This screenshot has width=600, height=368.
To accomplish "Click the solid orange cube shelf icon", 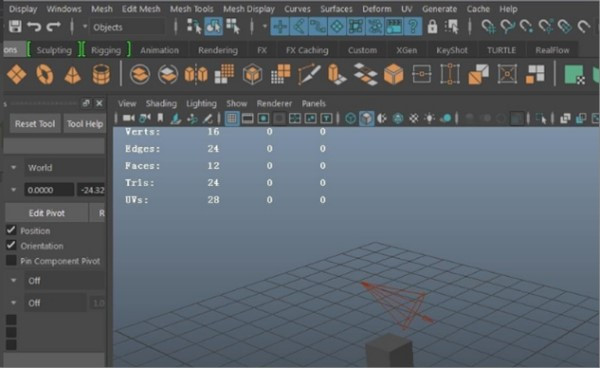I will [x=393, y=74].
